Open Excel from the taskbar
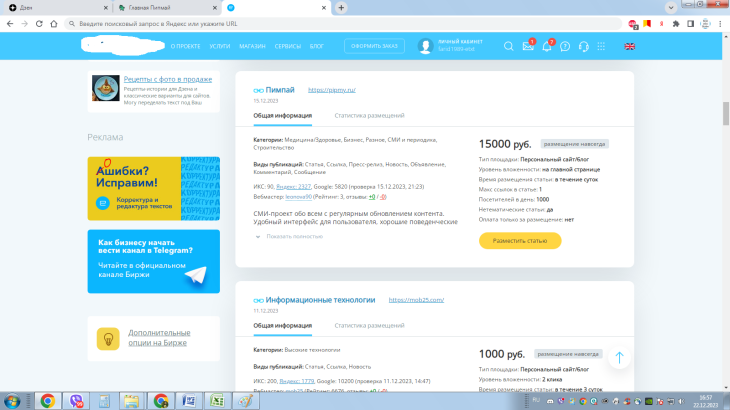This screenshot has height=410, width=730. 217,401
